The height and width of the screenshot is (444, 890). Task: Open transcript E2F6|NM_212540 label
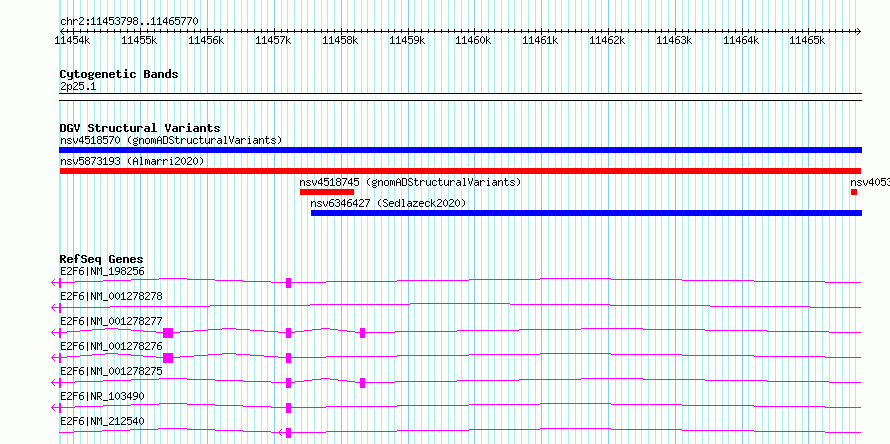point(102,421)
